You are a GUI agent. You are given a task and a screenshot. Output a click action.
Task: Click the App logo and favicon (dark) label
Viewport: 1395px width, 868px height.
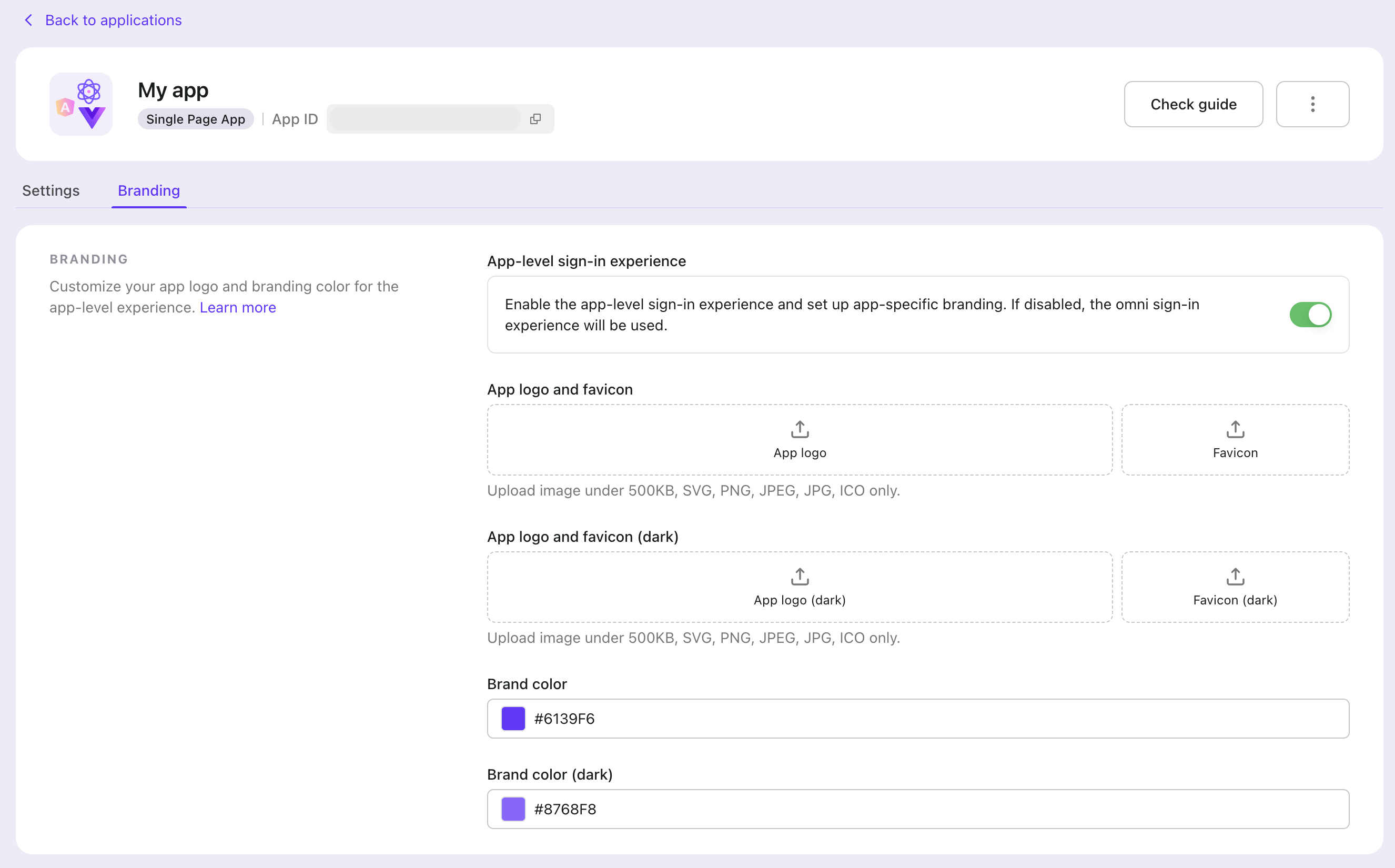tap(582, 537)
